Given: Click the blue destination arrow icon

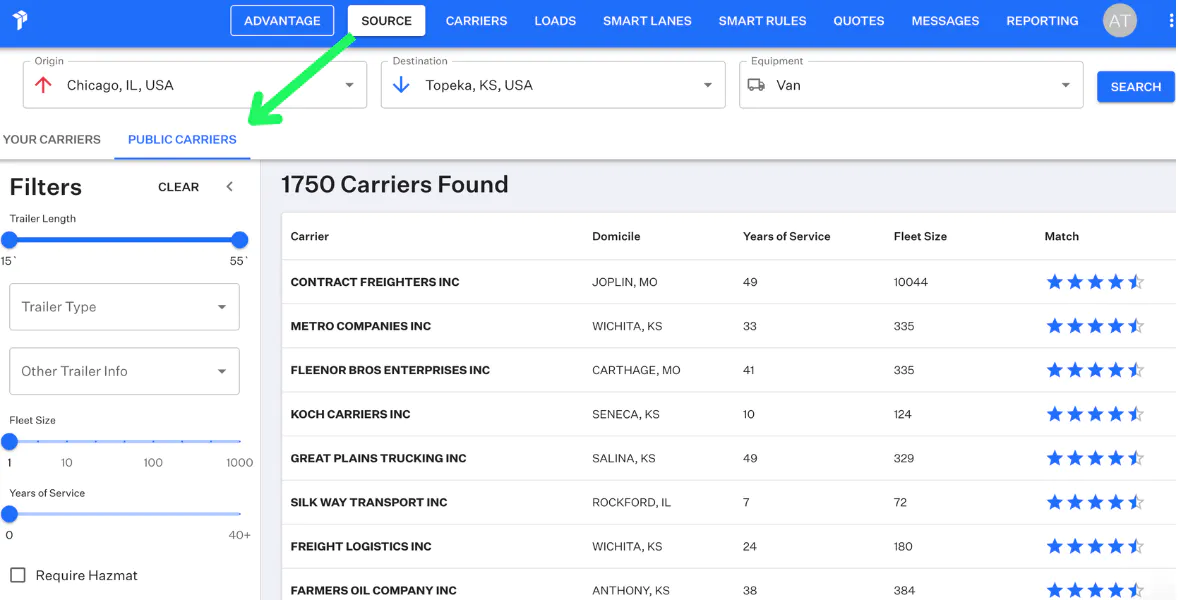Looking at the screenshot, I should click(x=400, y=86).
